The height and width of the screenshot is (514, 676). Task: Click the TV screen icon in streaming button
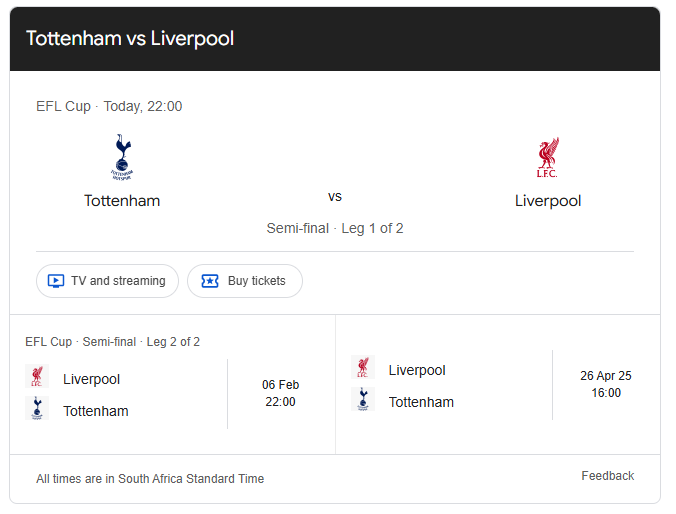pos(56,281)
